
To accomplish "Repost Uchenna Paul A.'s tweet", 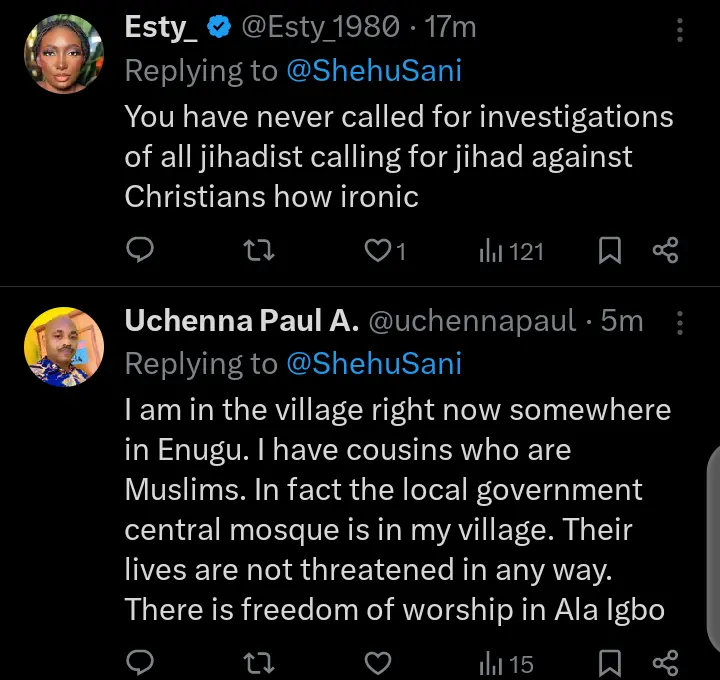I will point(259,661).
